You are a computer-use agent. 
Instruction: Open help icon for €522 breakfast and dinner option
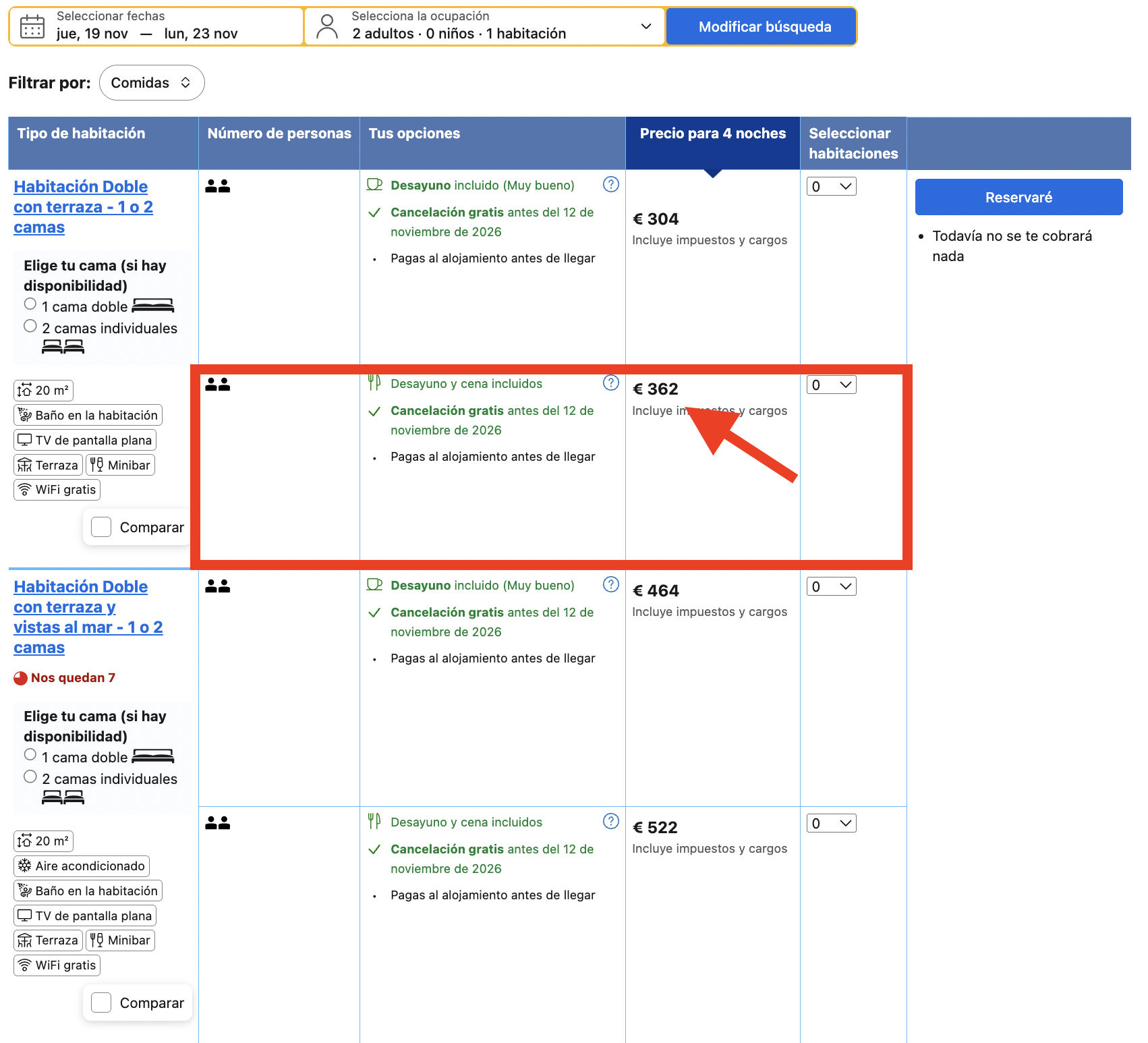[611, 821]
